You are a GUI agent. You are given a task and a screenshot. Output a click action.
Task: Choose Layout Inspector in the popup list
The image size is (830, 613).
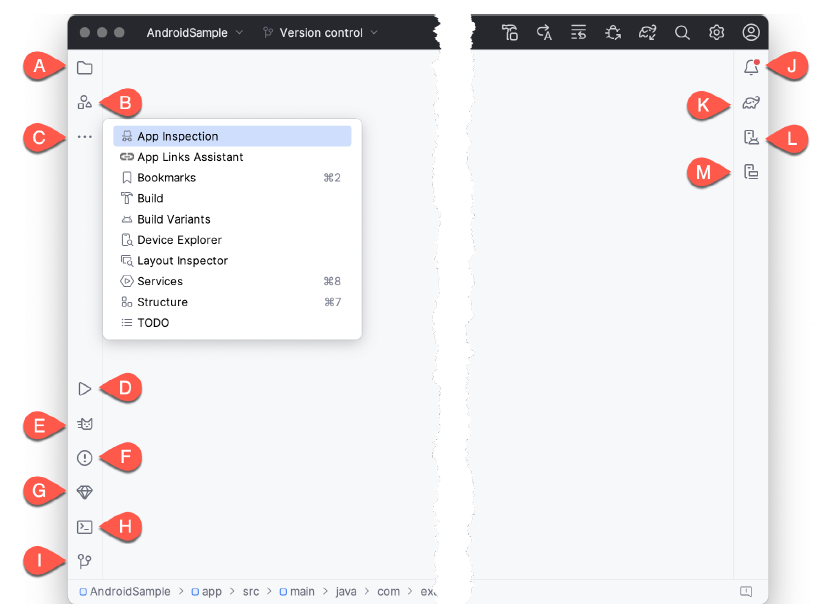[182, 261]
